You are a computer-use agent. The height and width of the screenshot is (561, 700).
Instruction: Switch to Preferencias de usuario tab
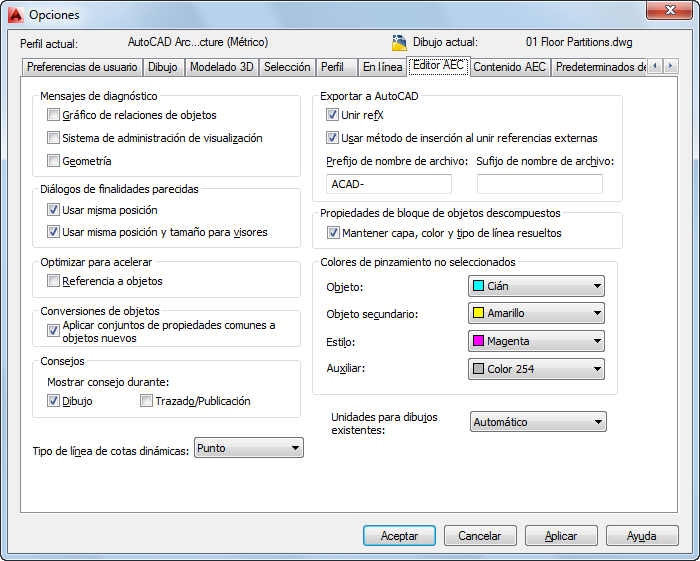point(82,67)
